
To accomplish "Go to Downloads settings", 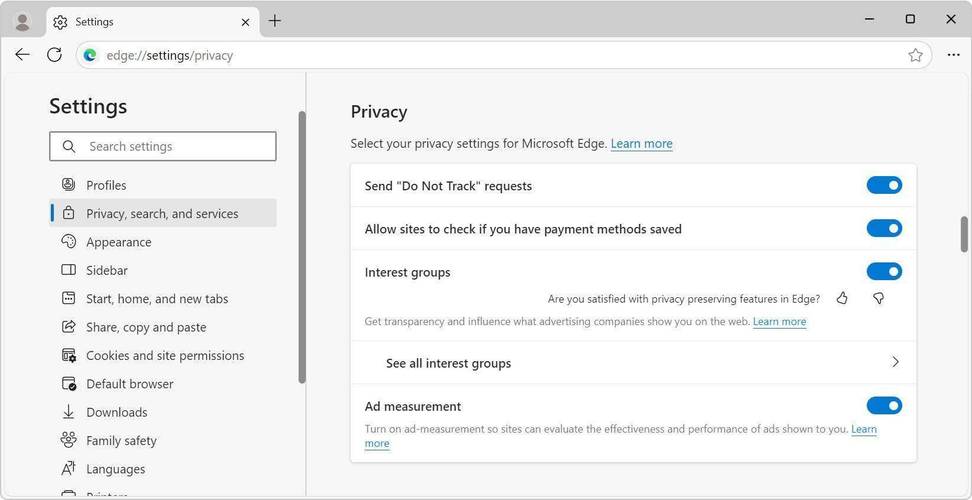I will [116, 412].
